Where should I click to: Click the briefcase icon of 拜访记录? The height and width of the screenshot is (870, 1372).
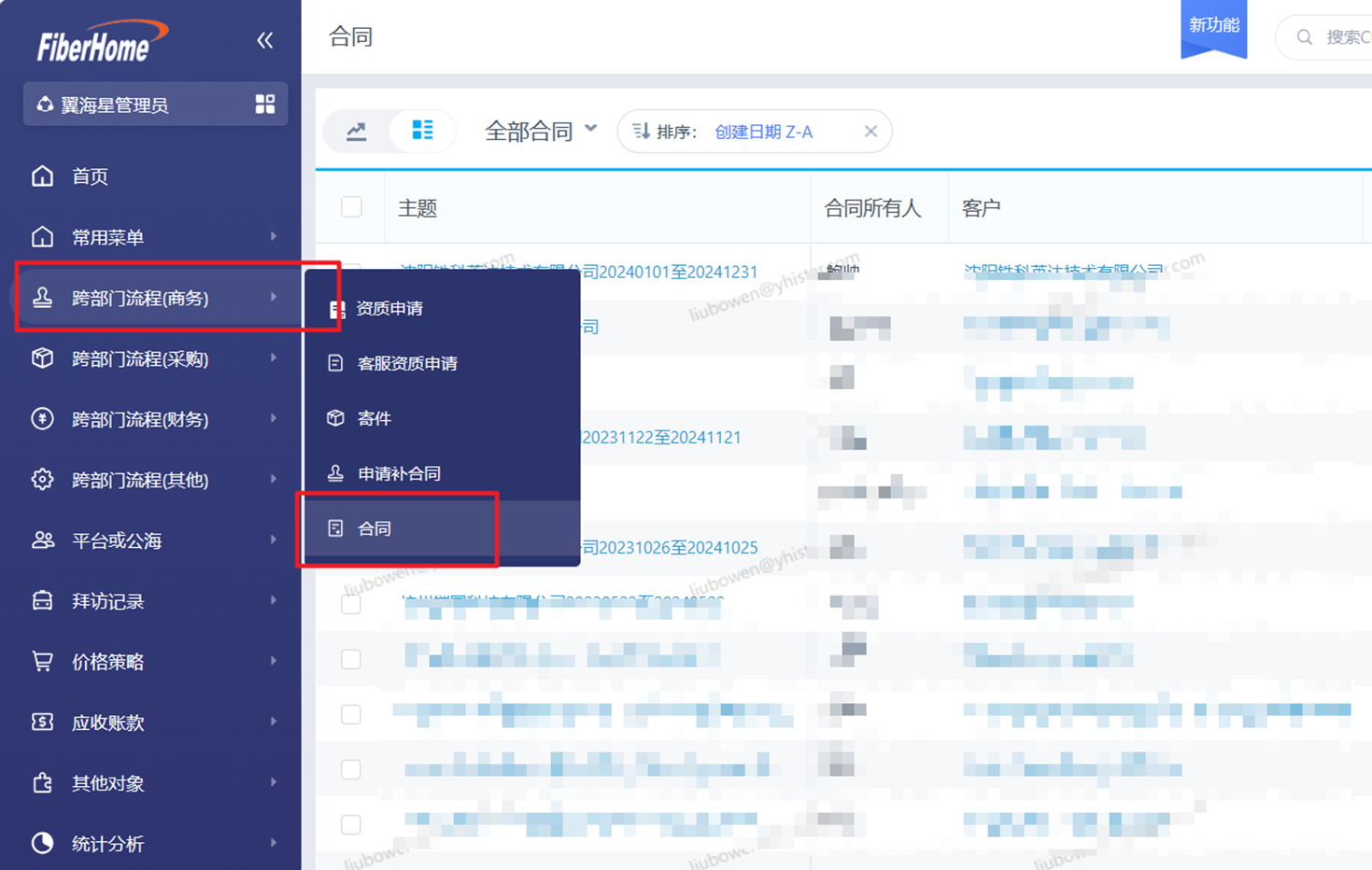tap(42, 600)
